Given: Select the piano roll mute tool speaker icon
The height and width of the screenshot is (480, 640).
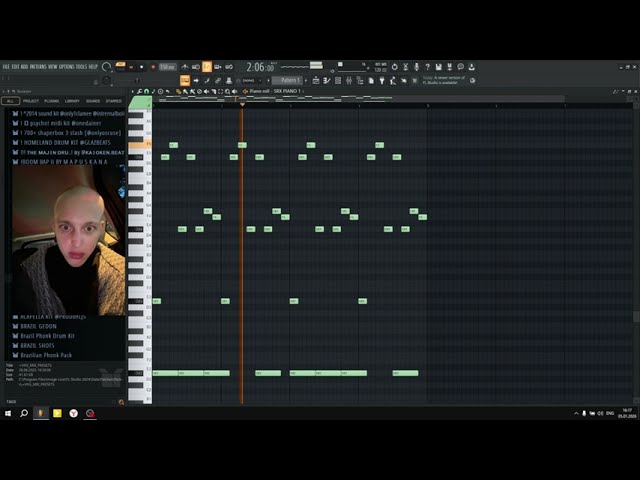Looking at the screenshot, I should (x=207, y=91).
